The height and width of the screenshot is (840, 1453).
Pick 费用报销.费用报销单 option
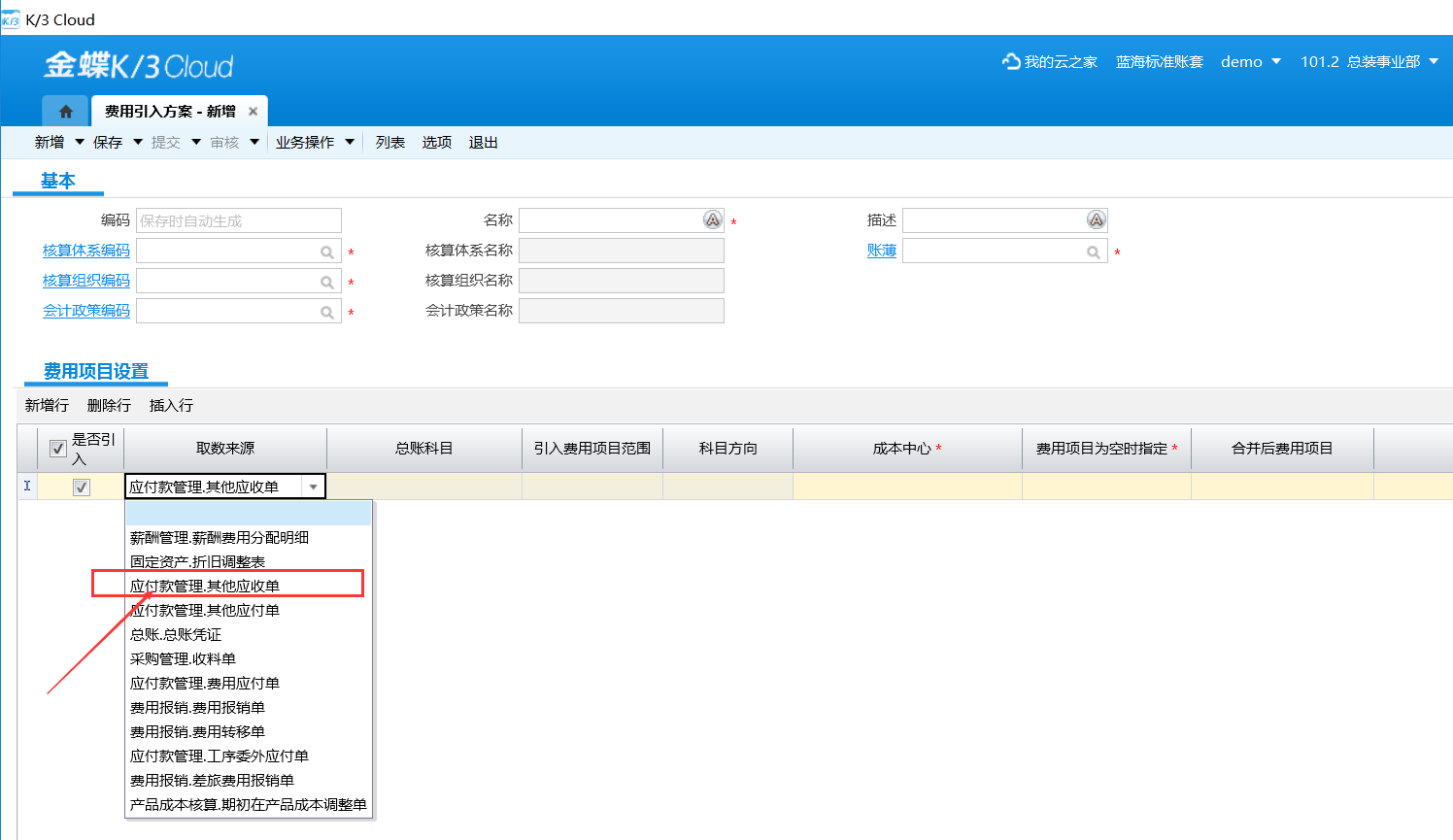[x=249, y=707]
